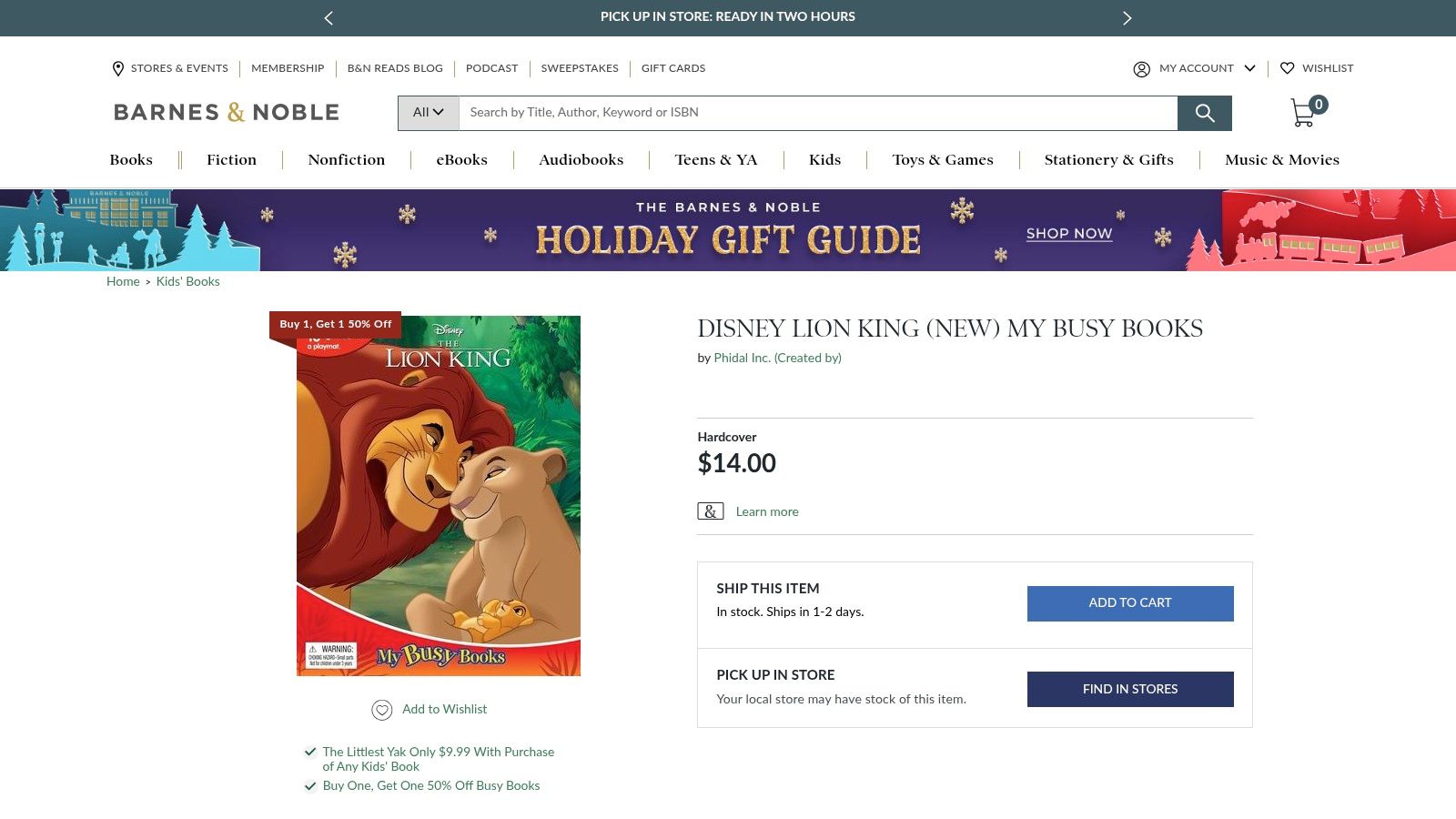
Task: Click the store locator pin icon
Action: (117, 68)
